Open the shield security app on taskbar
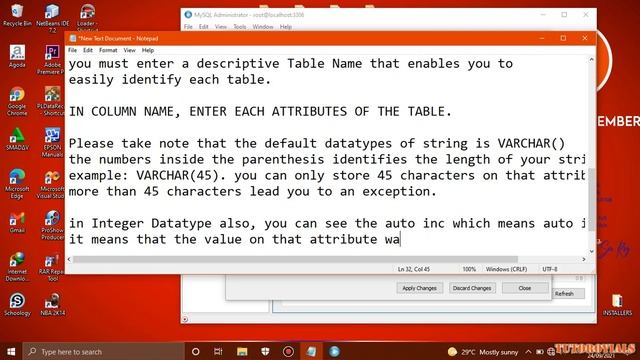This screenshot has width=640, height=360. click(265, 351)
